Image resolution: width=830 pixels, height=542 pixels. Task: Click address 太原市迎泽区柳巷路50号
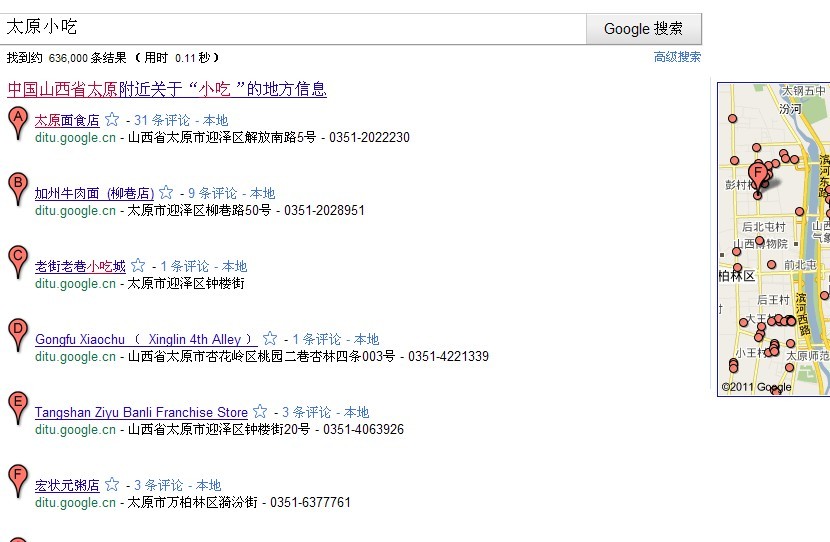(x=199, y=211)
